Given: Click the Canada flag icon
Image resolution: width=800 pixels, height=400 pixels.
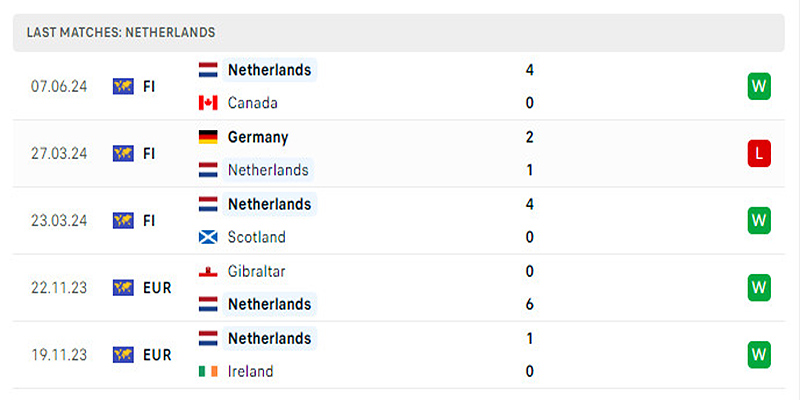Looking at the screenshot, I should [208, 103].
